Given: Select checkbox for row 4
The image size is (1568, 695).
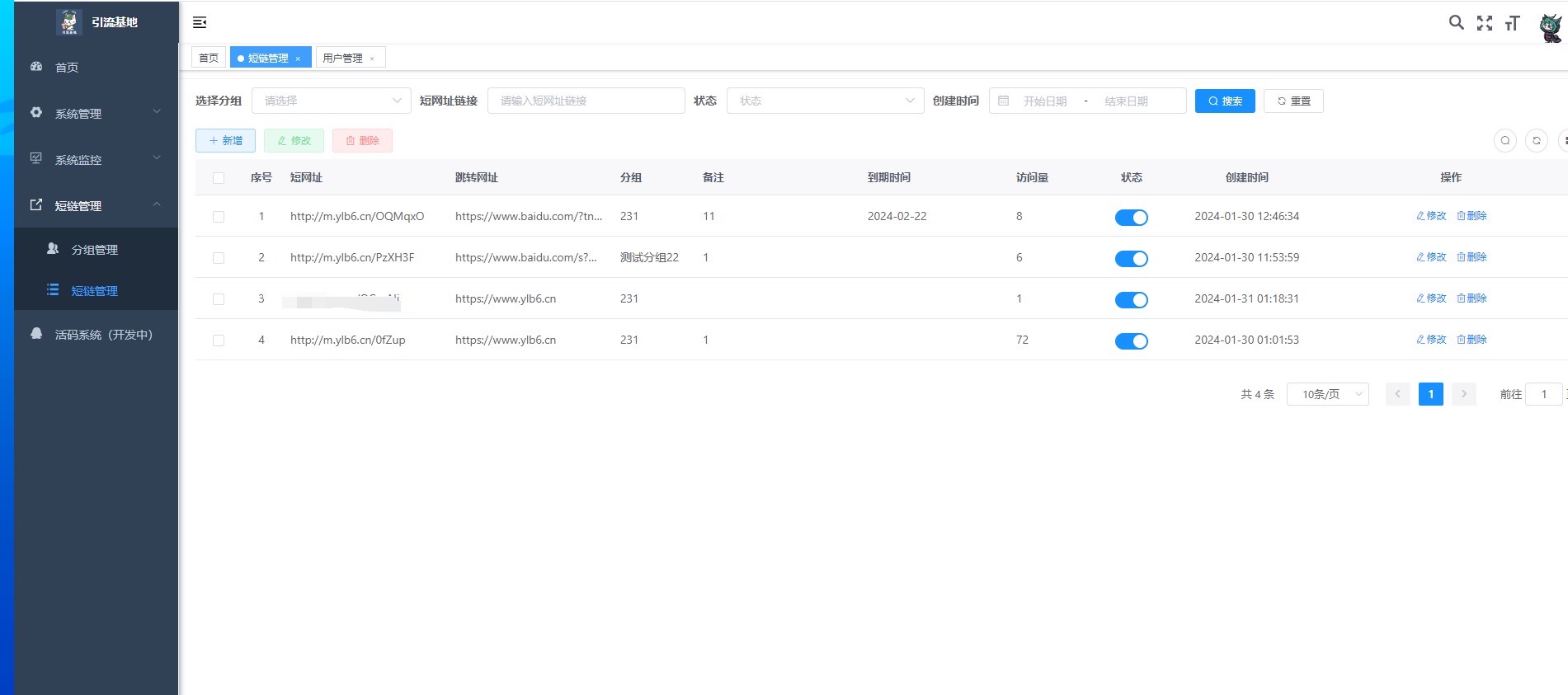Looking at the screenshot, I should point(219,340).
